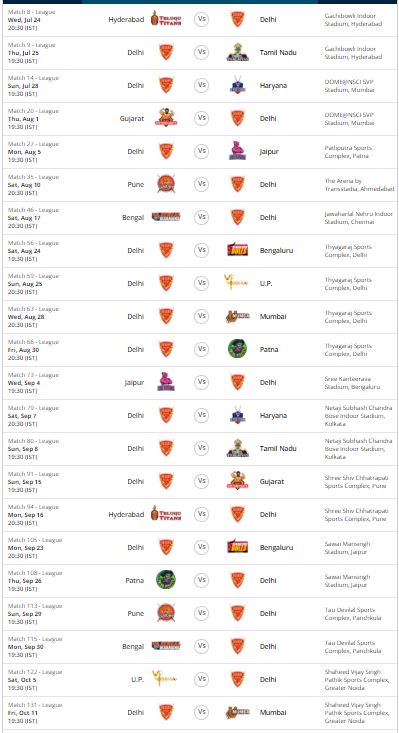Click the Telugu Titans logo in Match 8
The width and height of the screenshot is (399, 733).
(x=166, y=19)
